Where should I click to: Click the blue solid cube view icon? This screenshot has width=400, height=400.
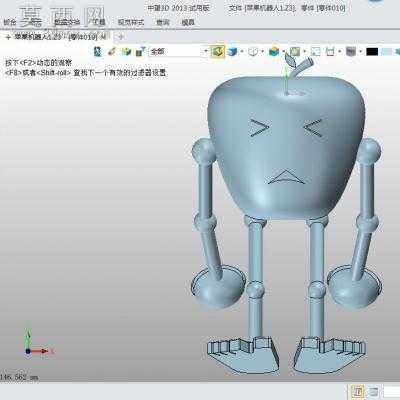pyautogui.click(x=232, y=52)
